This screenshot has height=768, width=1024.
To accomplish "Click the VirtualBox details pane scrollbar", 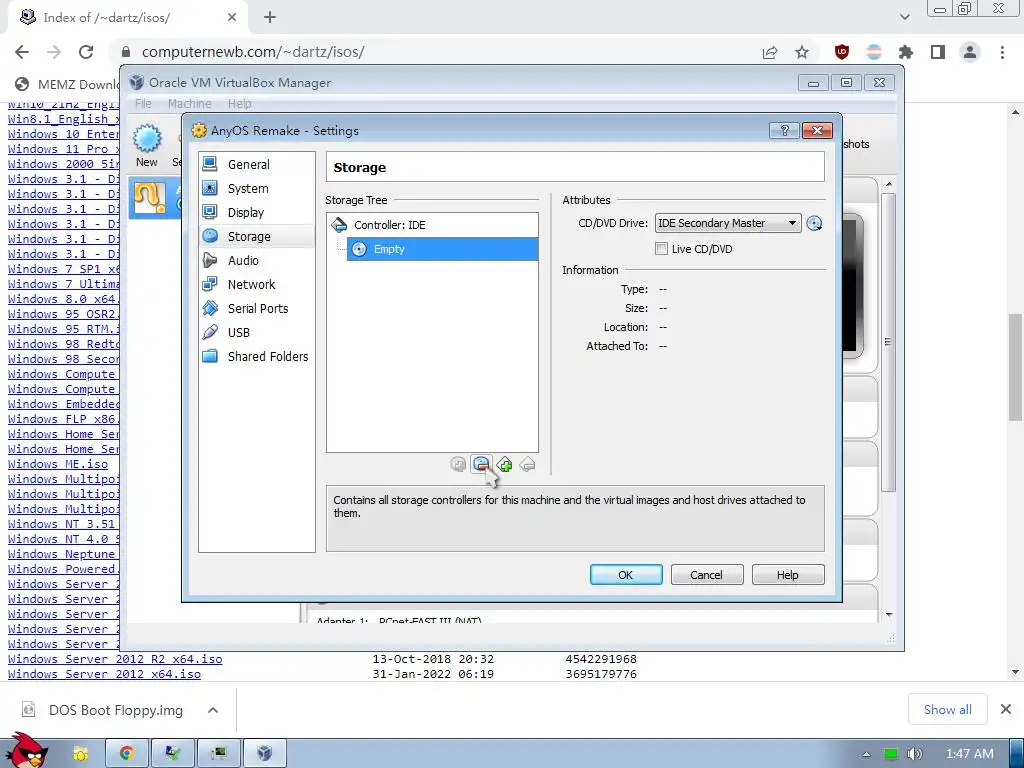I will pyautogui.click(x=888, y=341).
